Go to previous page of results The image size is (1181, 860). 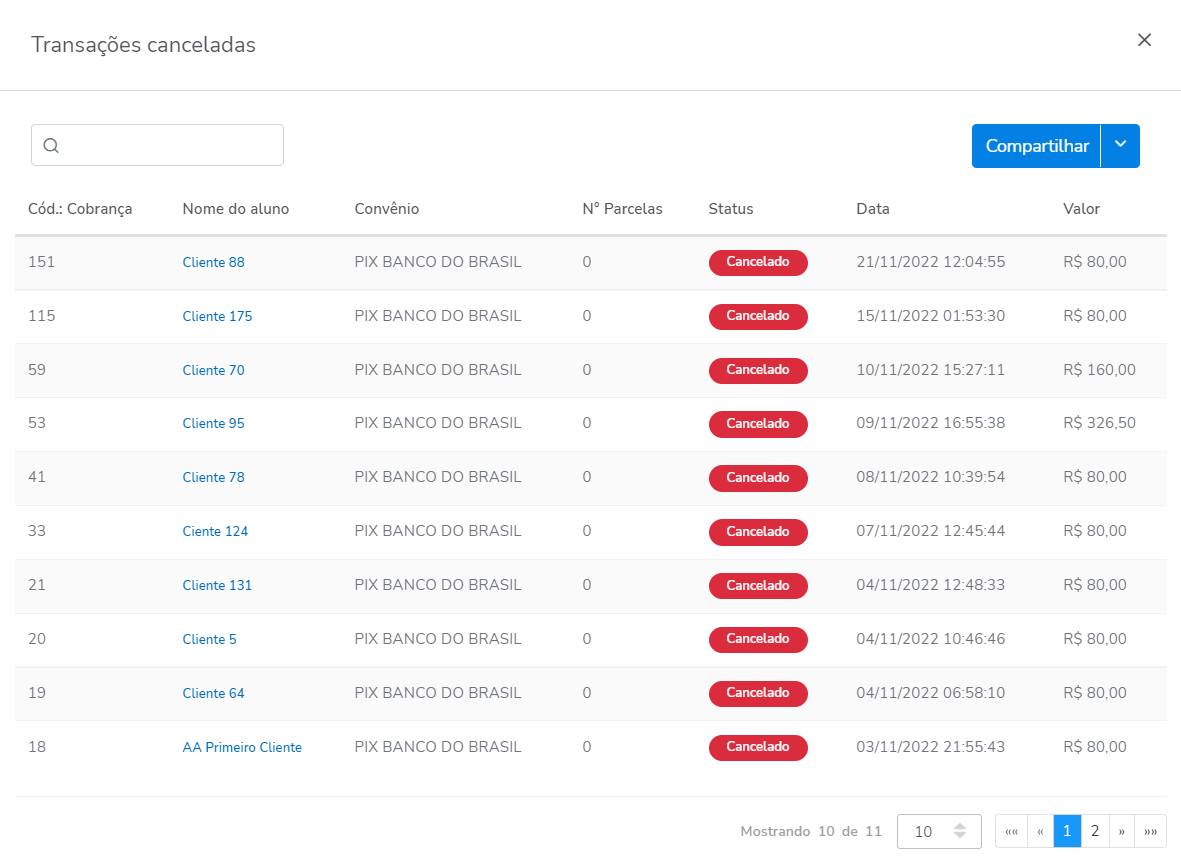1040,832
